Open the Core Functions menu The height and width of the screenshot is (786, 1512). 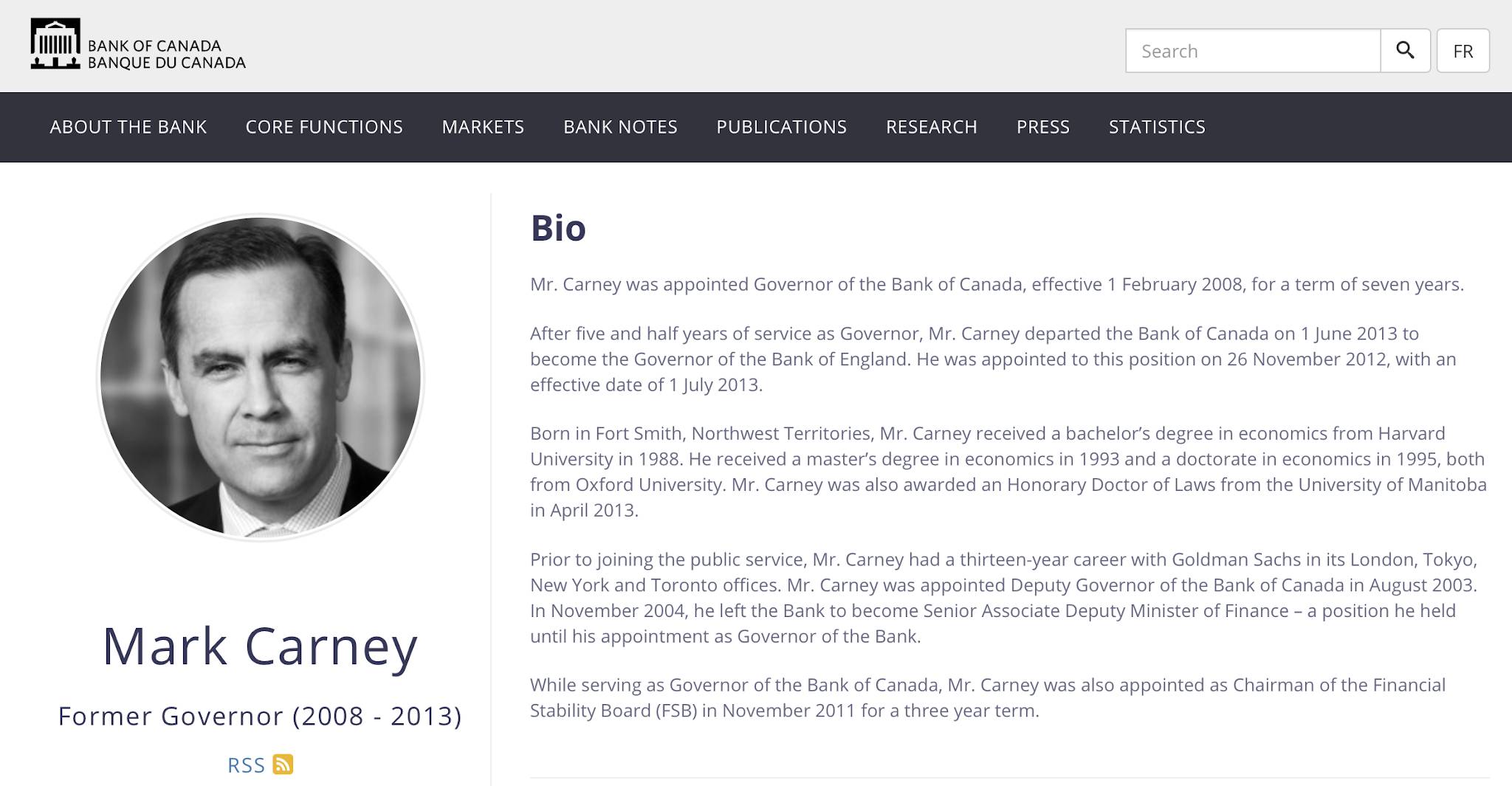pos(324,127)
